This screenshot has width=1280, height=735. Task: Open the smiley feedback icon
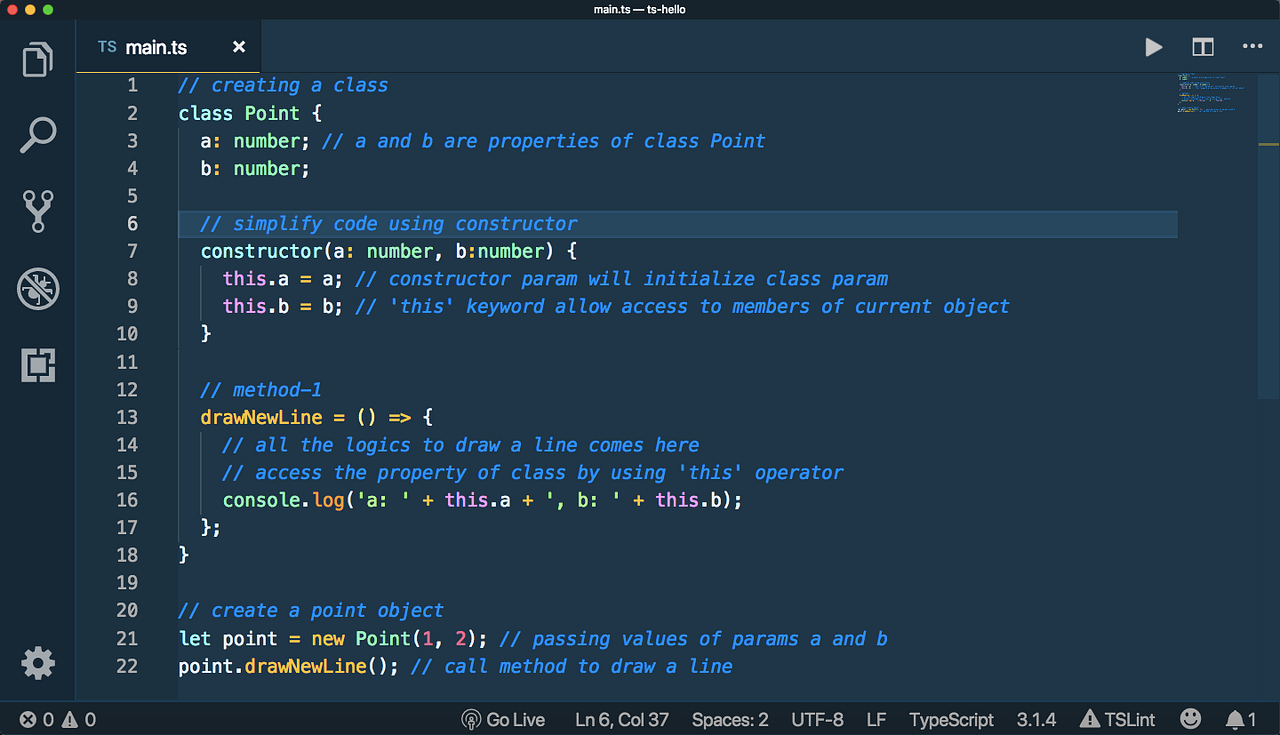pos(1190,718)
